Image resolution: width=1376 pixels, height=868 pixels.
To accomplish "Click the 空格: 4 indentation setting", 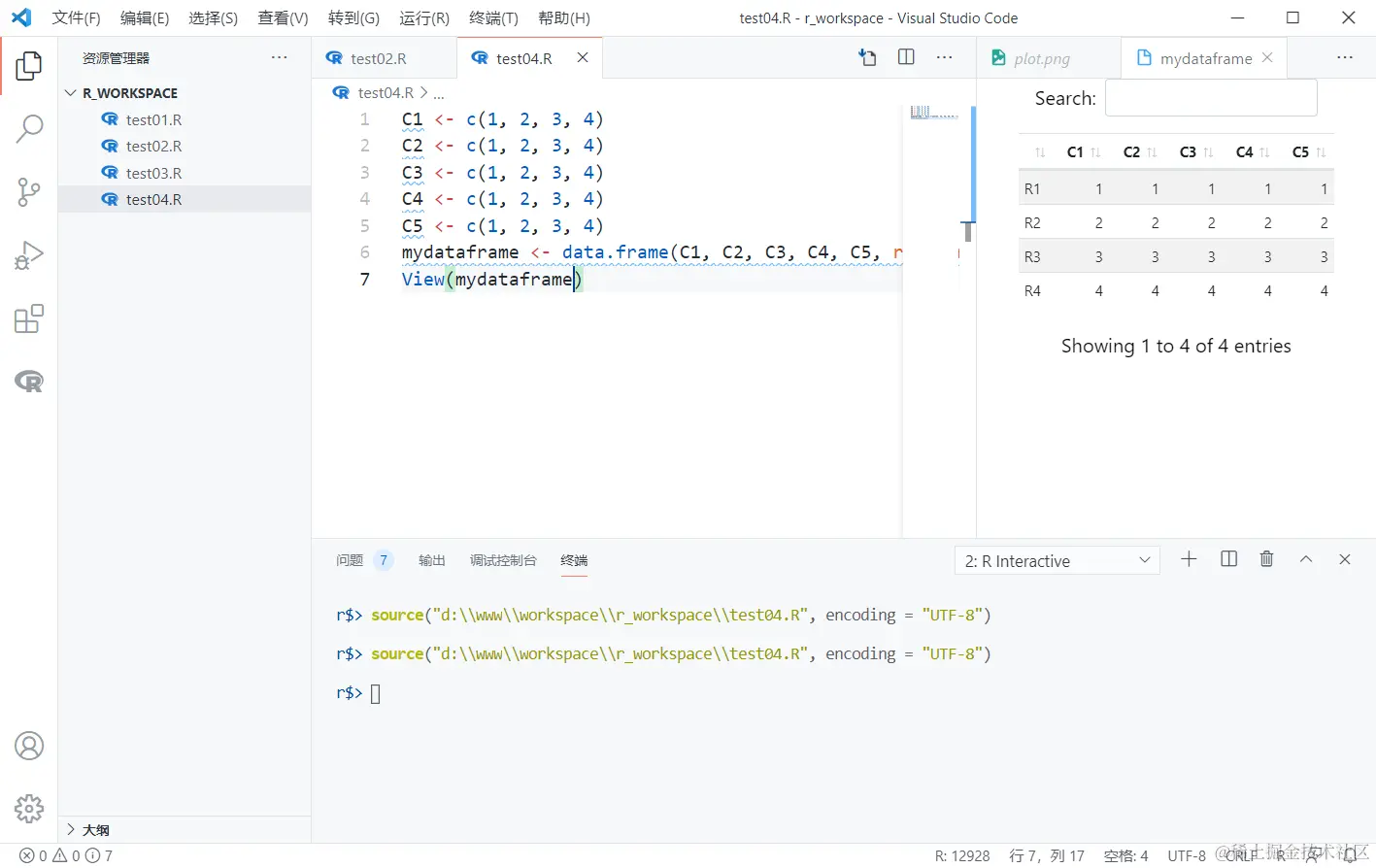I will (x=1126, y=855).
